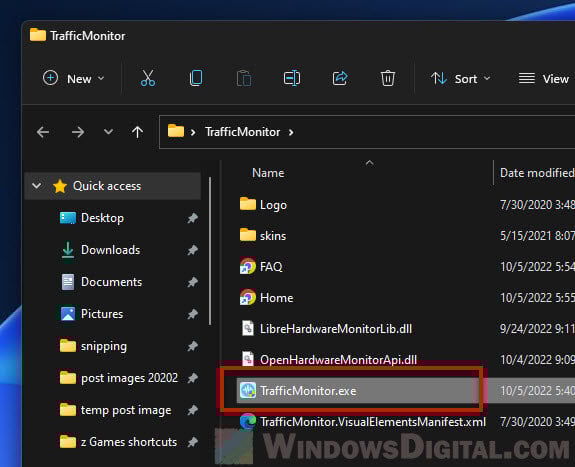Click the LibreHardwareMonitorLib.dll file icon
575x467 pixels.
[x=248, y=328]
